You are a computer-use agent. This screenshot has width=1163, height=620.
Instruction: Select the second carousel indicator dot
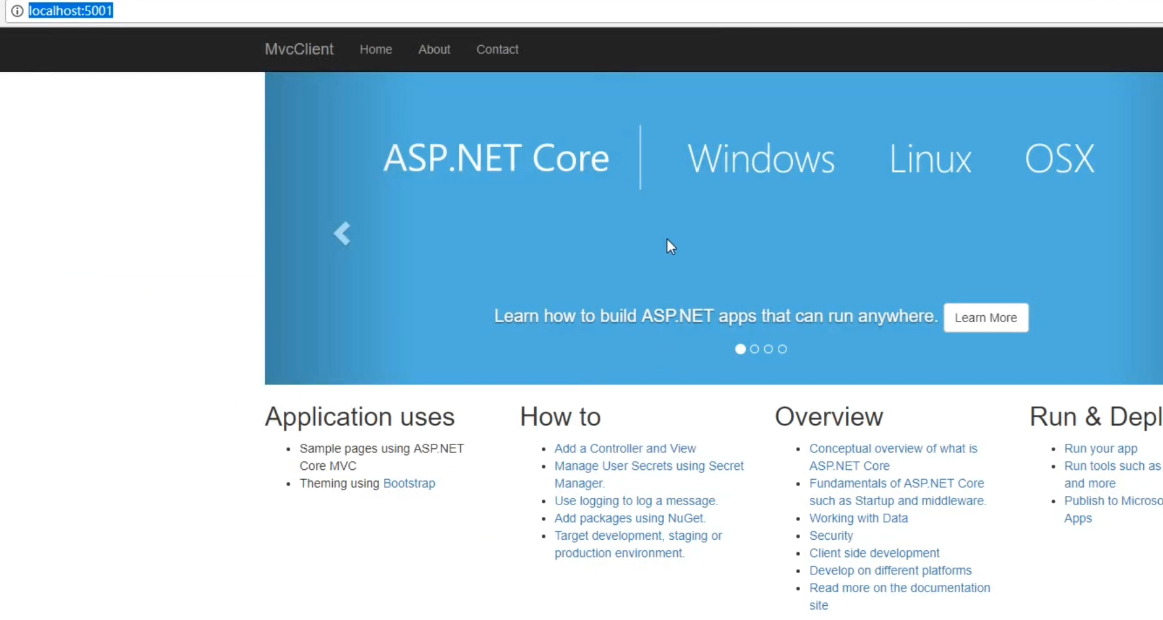(754, 349)
